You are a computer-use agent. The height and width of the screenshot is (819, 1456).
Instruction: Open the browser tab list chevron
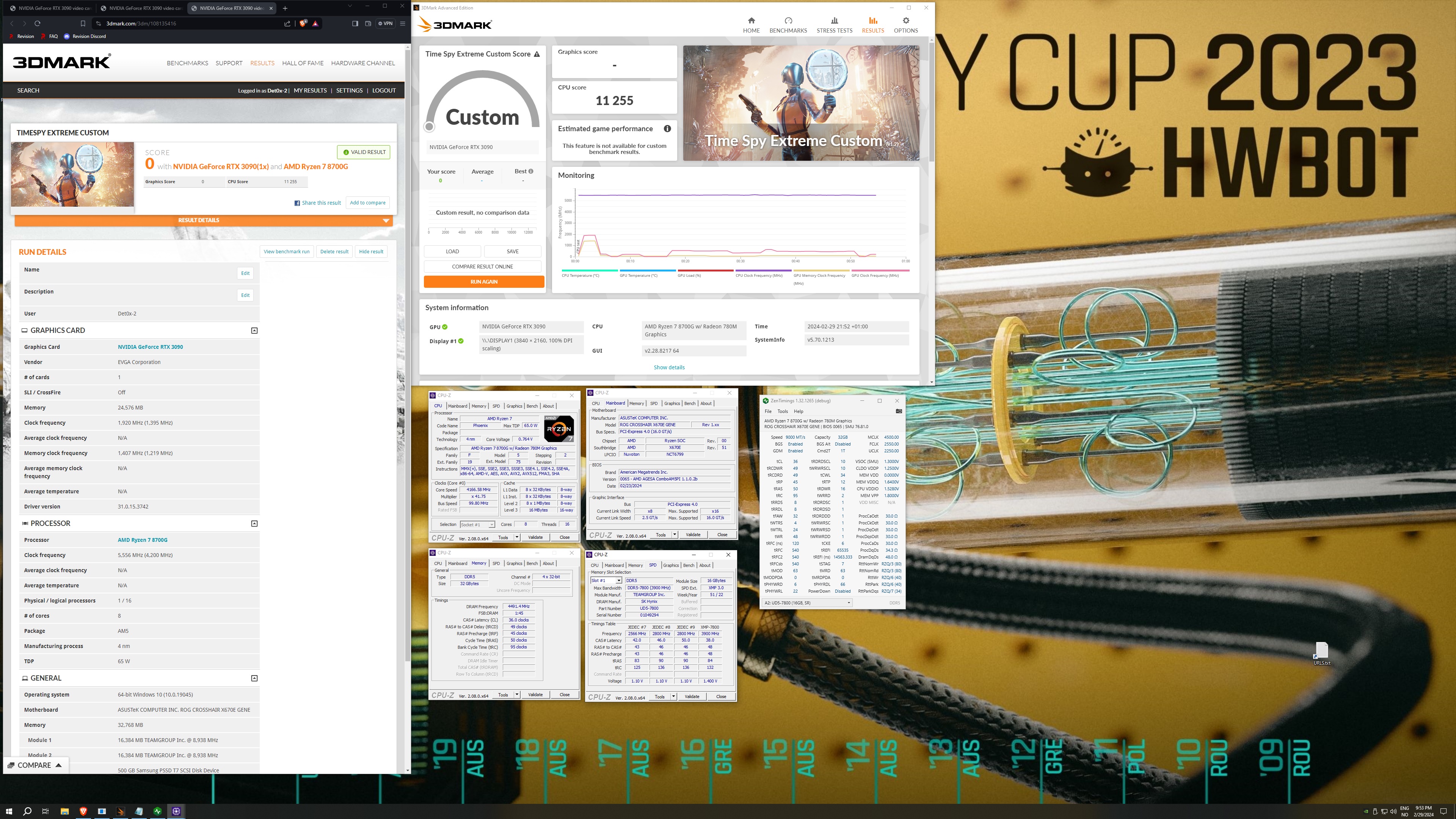pos(350,6)
